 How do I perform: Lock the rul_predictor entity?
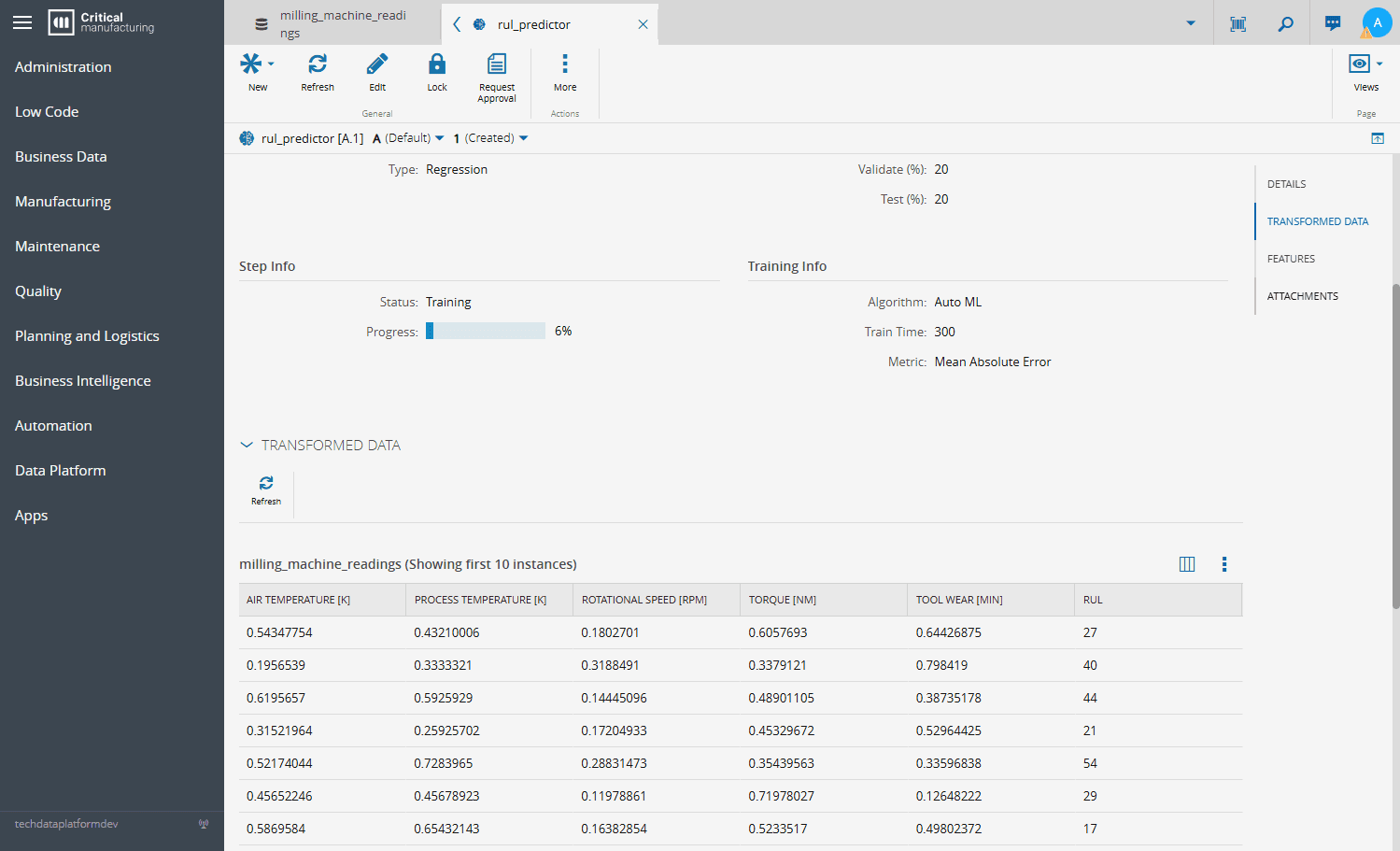pos(437,64)
